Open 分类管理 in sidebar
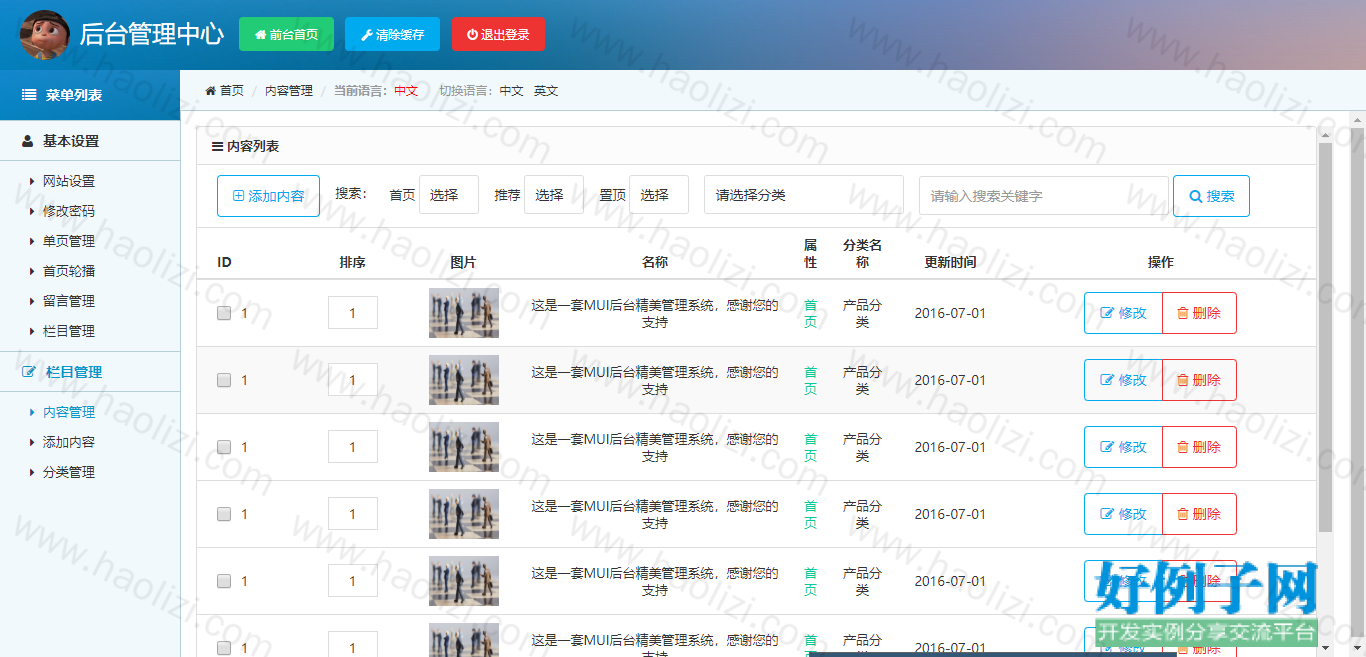Screen dimensions: 1366x657 point(69,472)
